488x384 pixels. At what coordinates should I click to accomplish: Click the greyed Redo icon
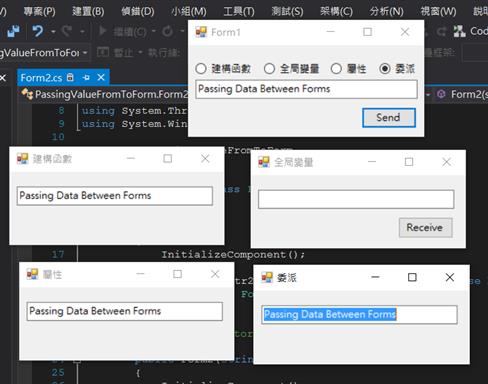67,31
